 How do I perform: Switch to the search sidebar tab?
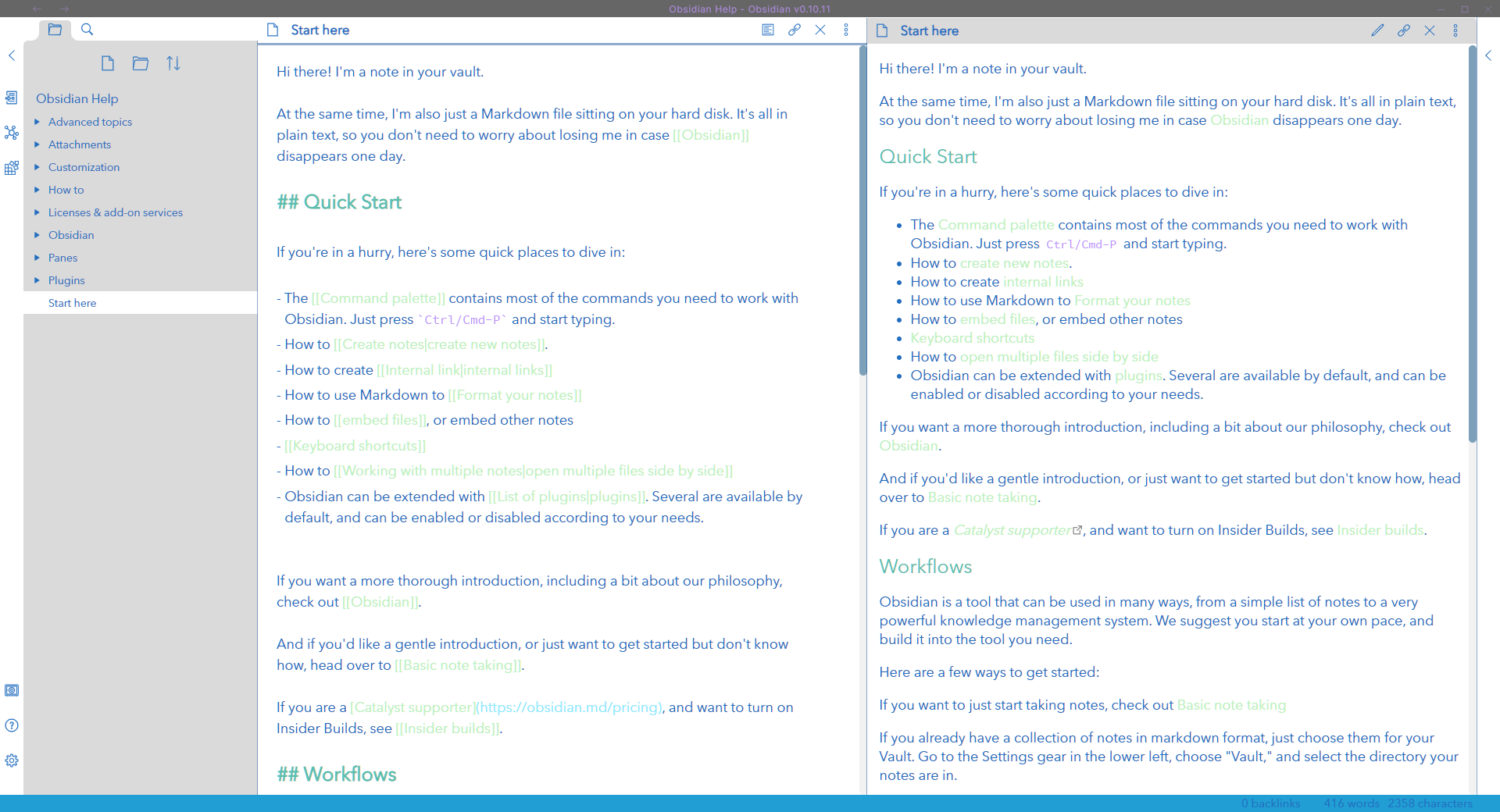[87, 30]
